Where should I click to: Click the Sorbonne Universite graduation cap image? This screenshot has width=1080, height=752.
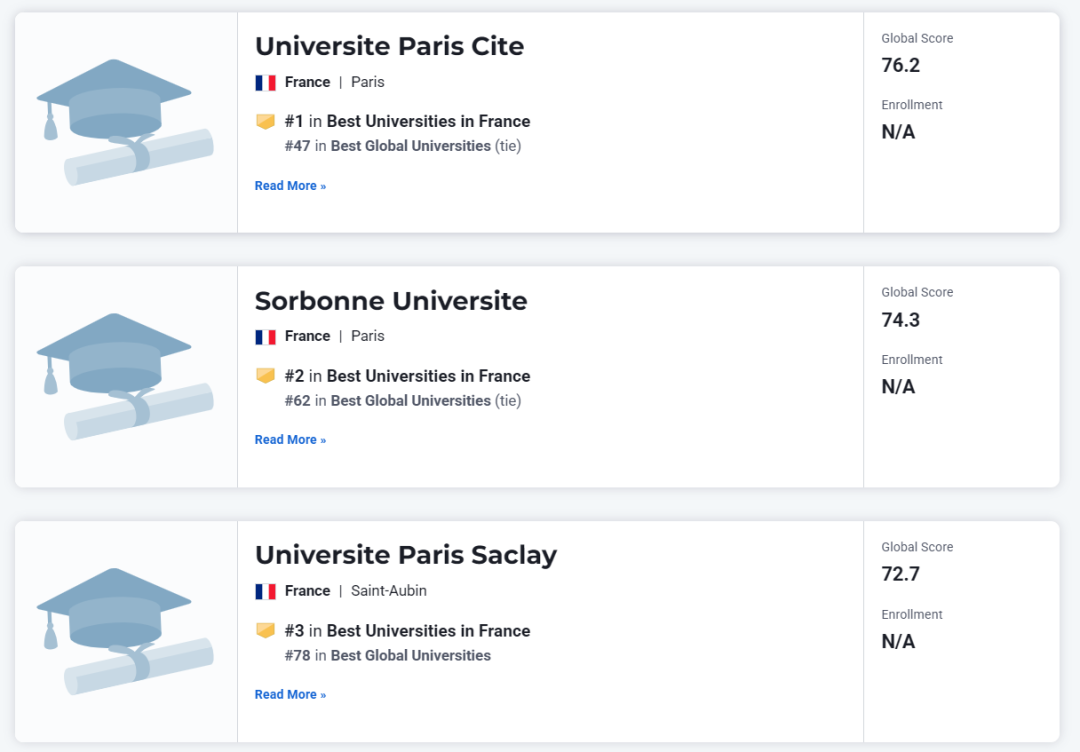pyautogui.click(x=125, y=377)
